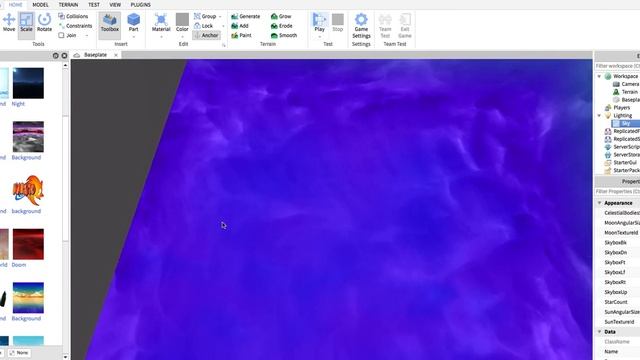This screenshot has height=360, width=640.
Task: Click the StarCount property row
Action: (617, 302)
